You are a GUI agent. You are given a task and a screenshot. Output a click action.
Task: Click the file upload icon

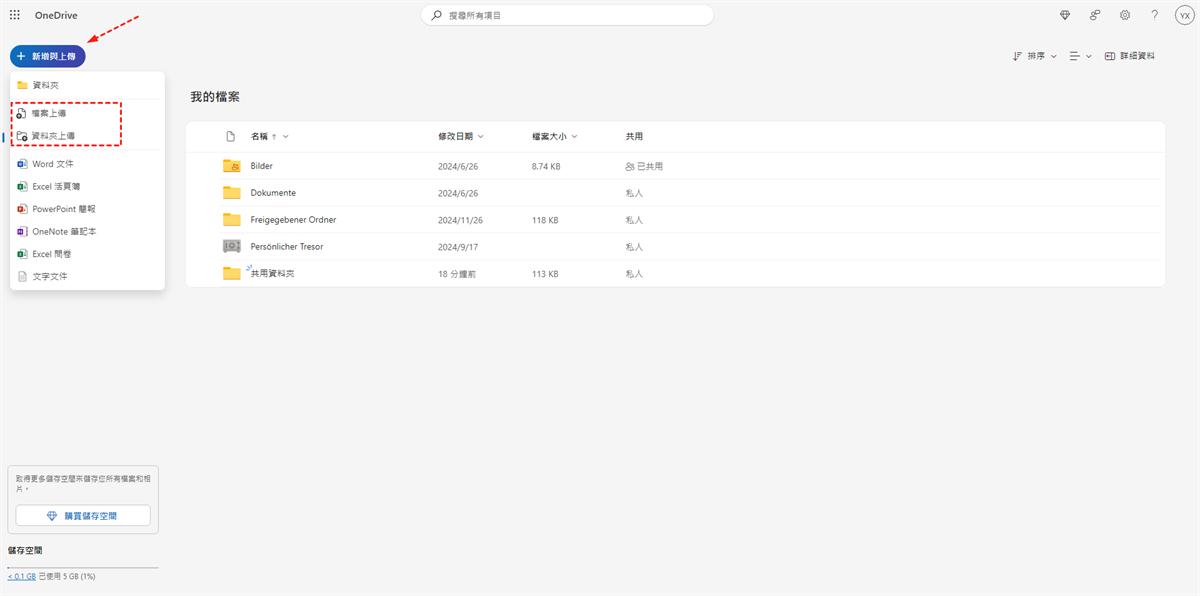(x=22, y=114)
